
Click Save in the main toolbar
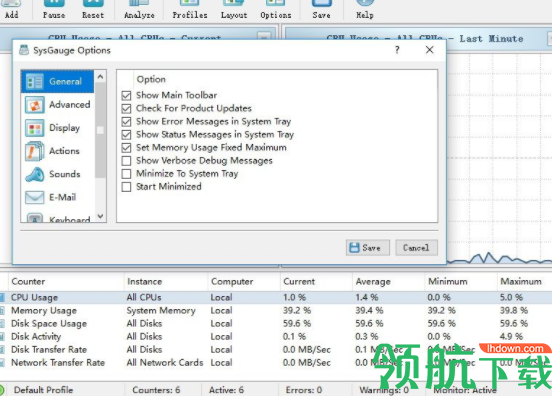click(321, 10)
